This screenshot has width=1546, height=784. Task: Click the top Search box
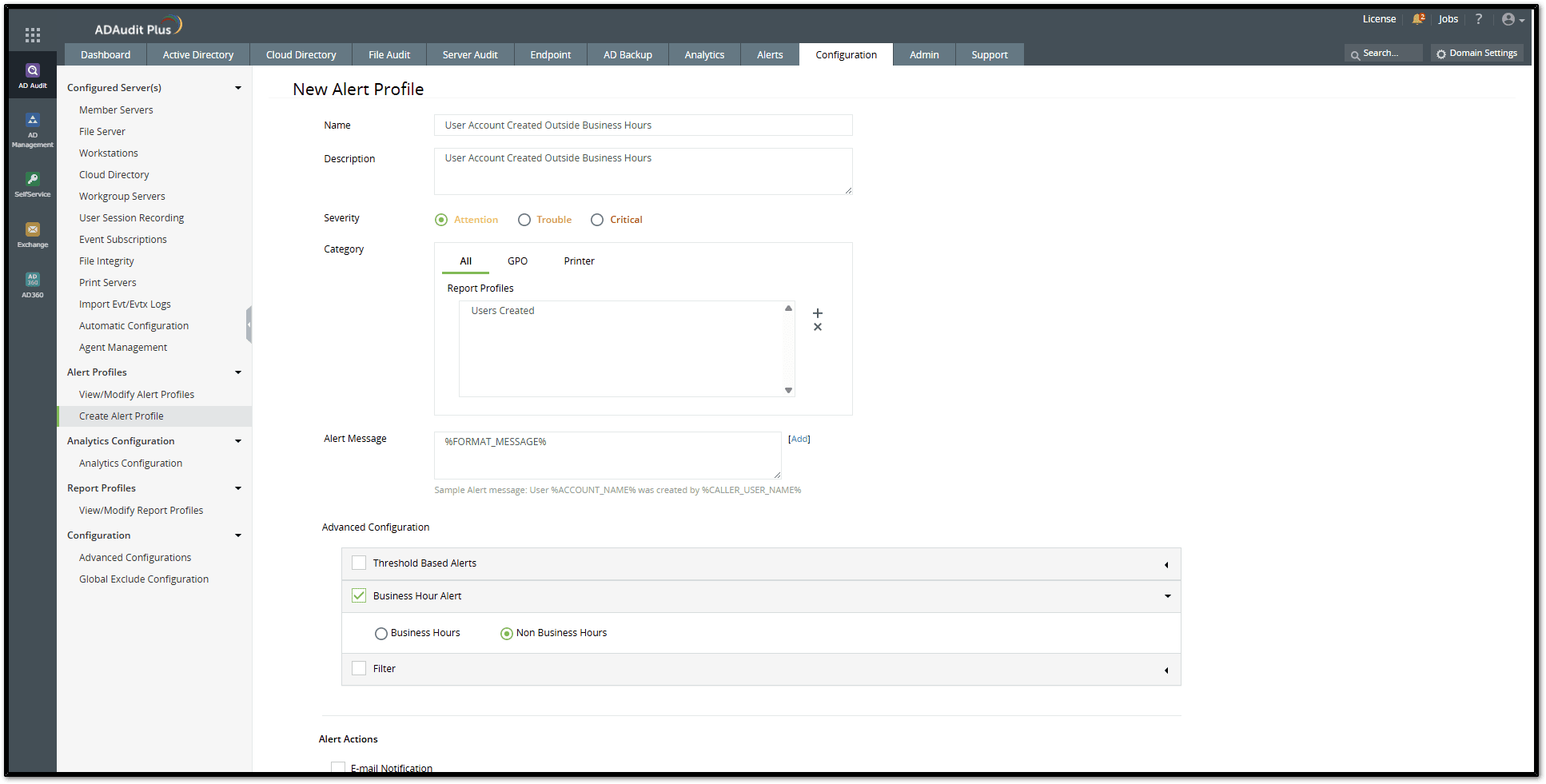[1384, 54]
